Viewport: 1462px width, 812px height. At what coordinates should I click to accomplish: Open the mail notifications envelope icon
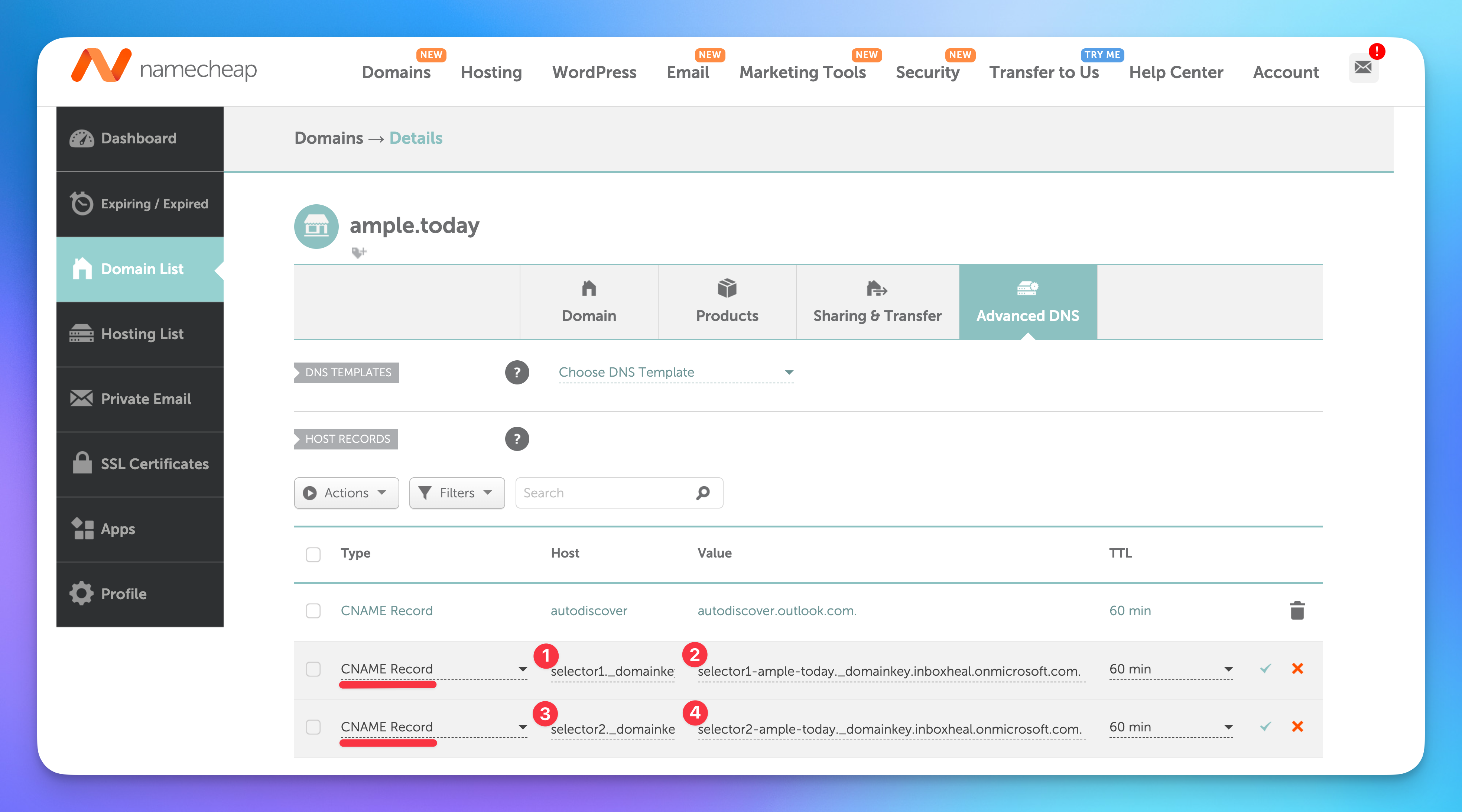pyautogui.click(x=1363, y=68)
